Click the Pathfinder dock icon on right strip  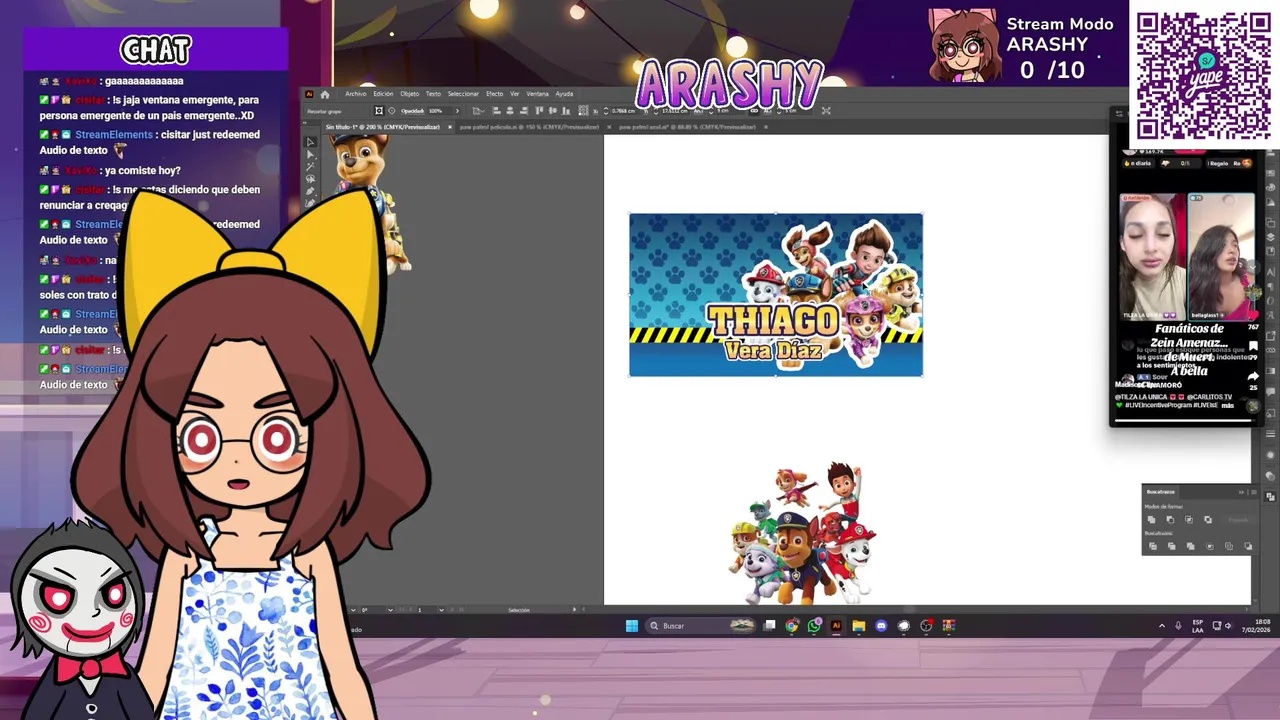1271,497
